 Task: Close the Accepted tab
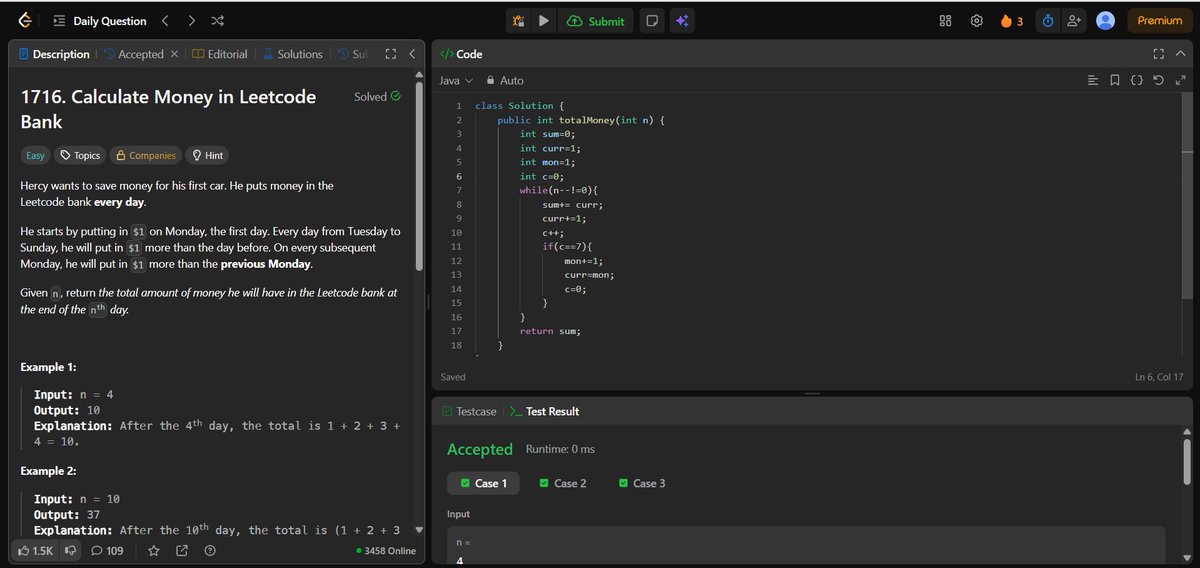174,54
